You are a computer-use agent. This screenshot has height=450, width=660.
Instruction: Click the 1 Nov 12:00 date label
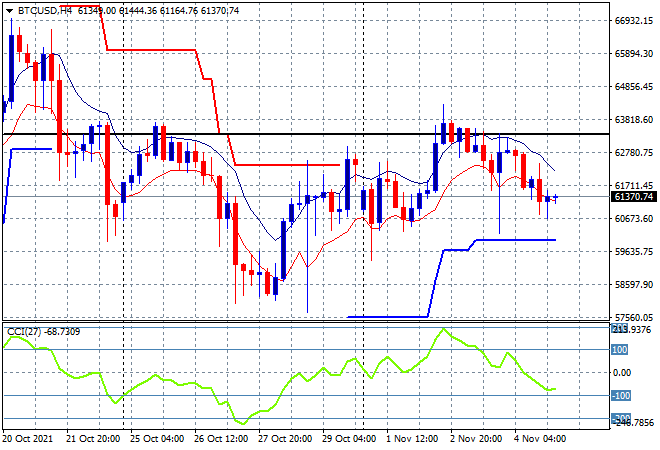(x=413, y=439)
